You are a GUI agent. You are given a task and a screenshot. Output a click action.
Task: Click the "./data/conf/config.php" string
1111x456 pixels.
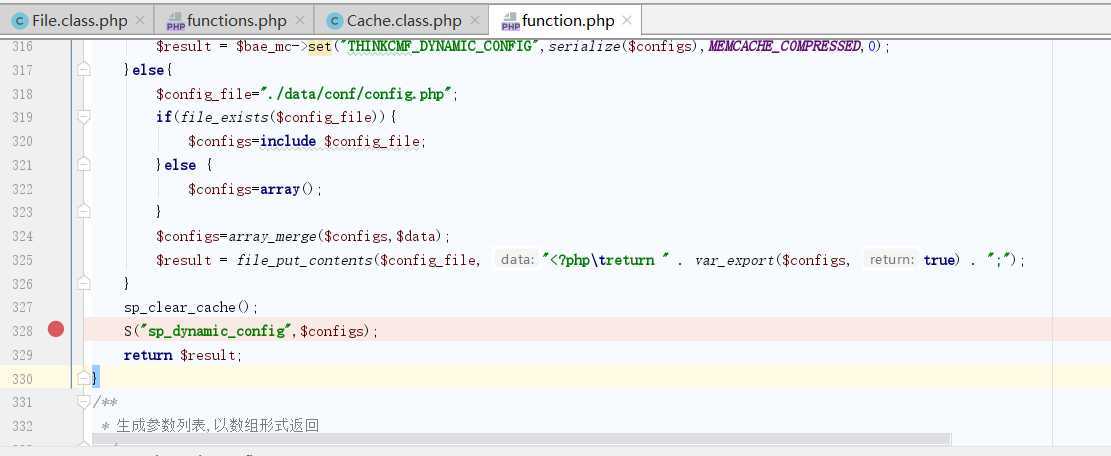(358, 93)
